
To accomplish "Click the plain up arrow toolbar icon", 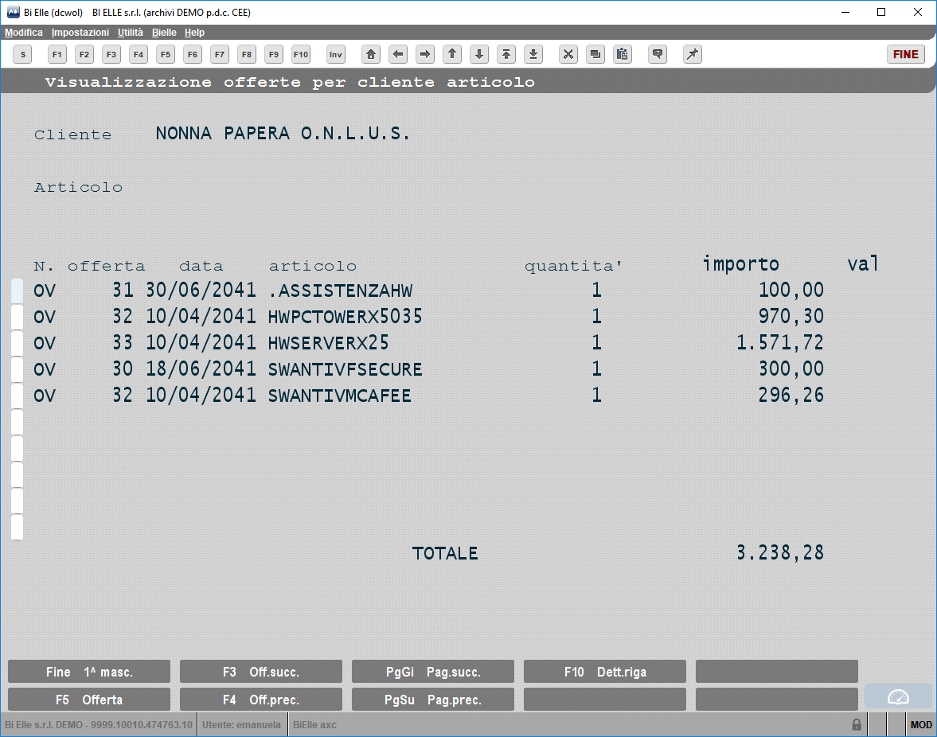I will point(452,54).
